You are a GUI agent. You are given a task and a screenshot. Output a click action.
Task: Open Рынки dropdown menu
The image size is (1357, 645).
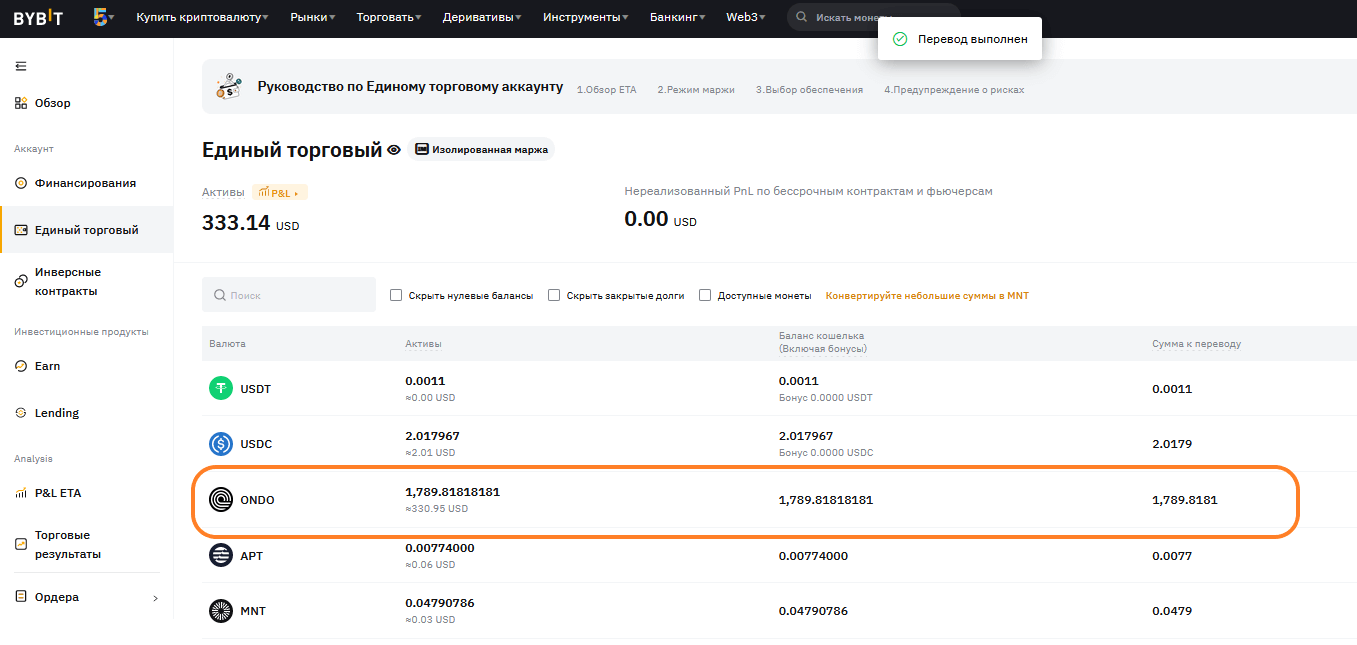(312, 17)
